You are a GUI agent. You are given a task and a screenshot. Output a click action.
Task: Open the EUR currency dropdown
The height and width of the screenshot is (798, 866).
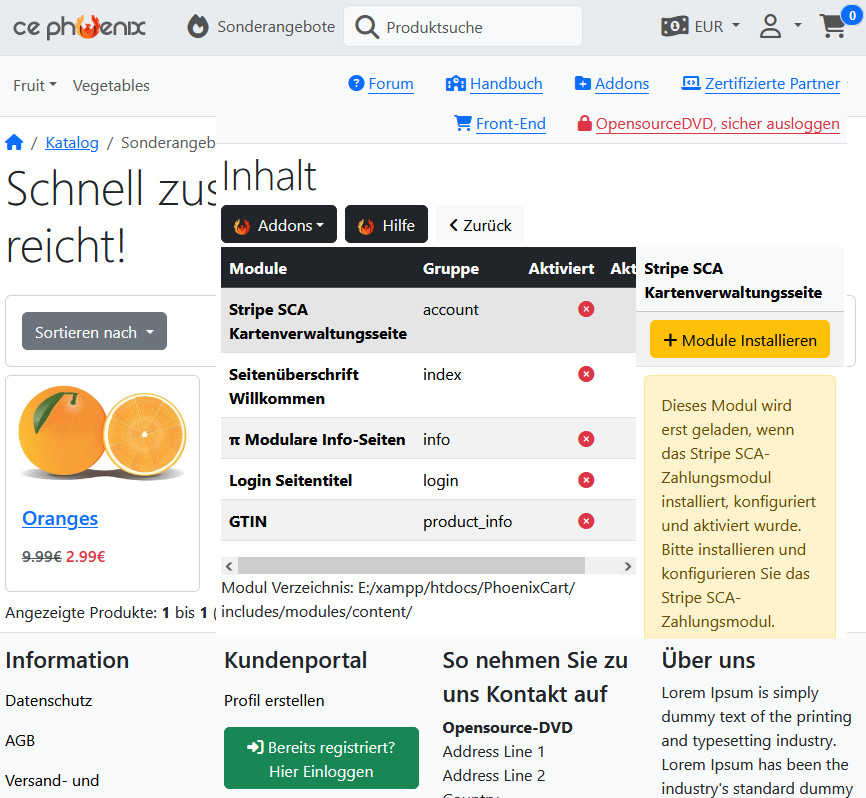(700, 27)
